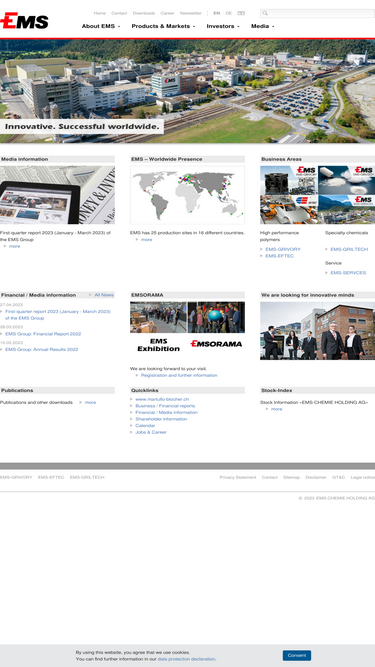Click the EMSORAMA logo
Image resolution: width=375 pixels, height=667 pixels.
point(216,344)
